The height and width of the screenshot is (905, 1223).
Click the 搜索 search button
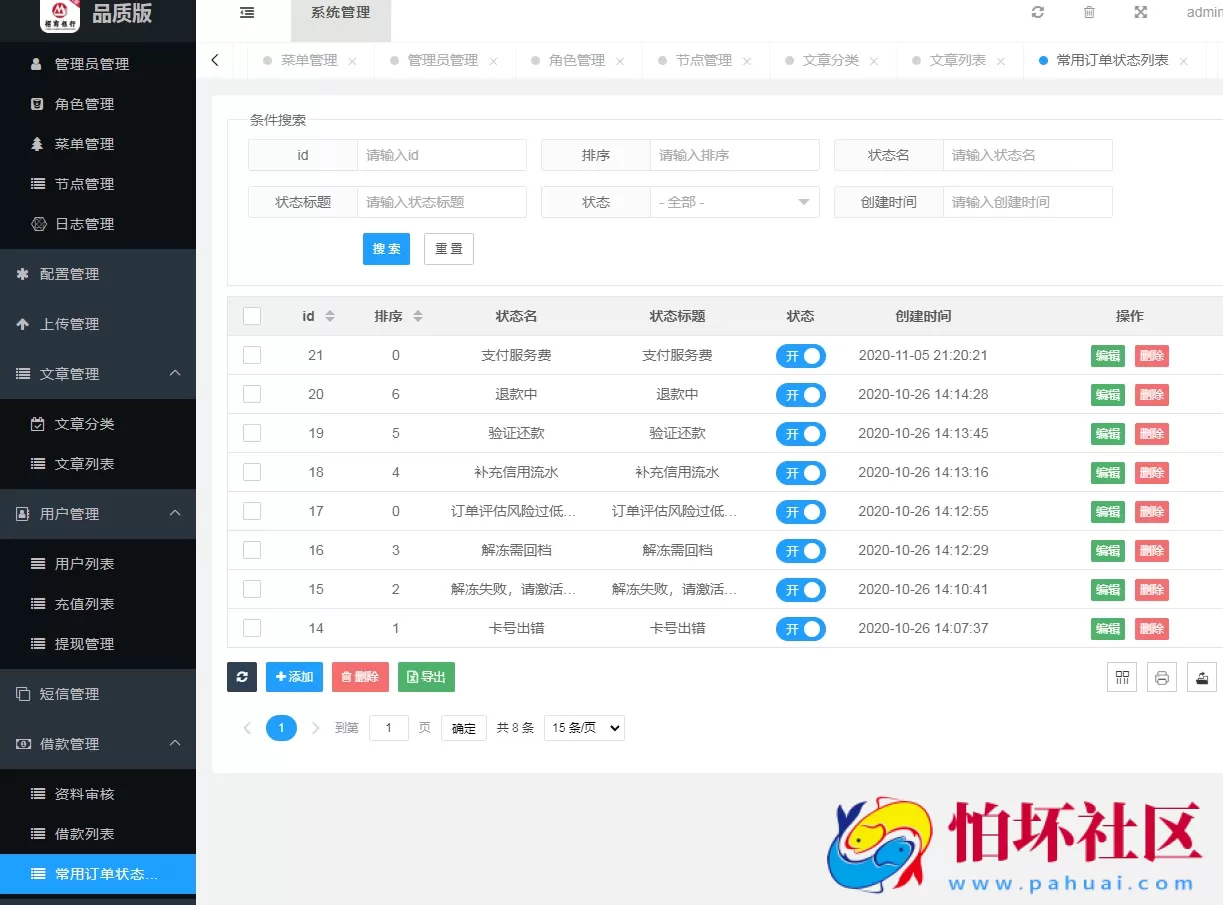(386, 248)
